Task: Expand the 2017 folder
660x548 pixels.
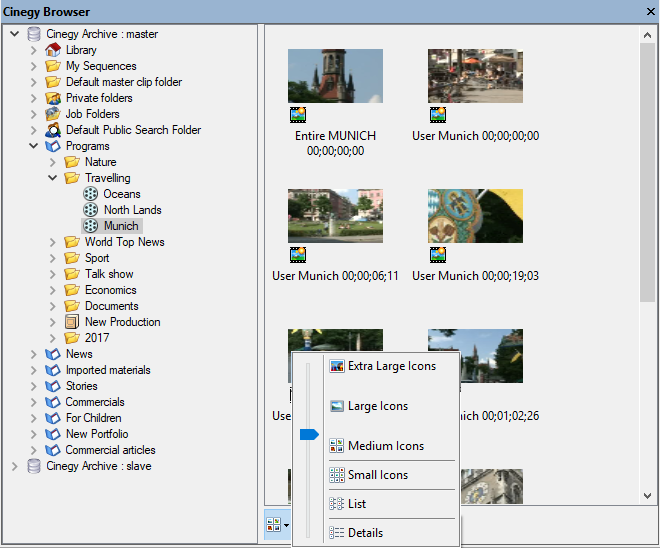Action: tap(53, 338)
